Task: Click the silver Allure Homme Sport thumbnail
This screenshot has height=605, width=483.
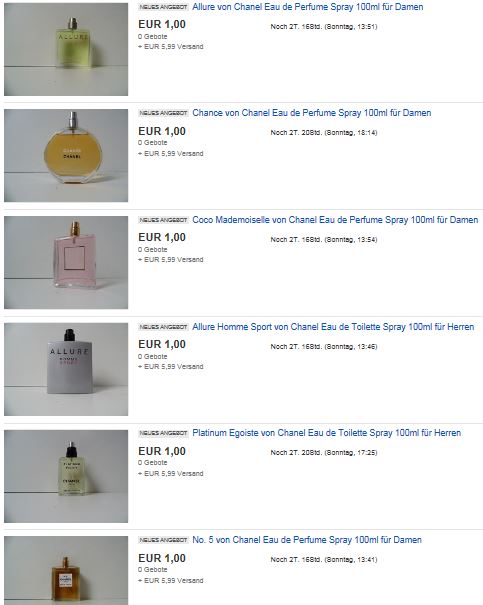Action: [66, 369]
